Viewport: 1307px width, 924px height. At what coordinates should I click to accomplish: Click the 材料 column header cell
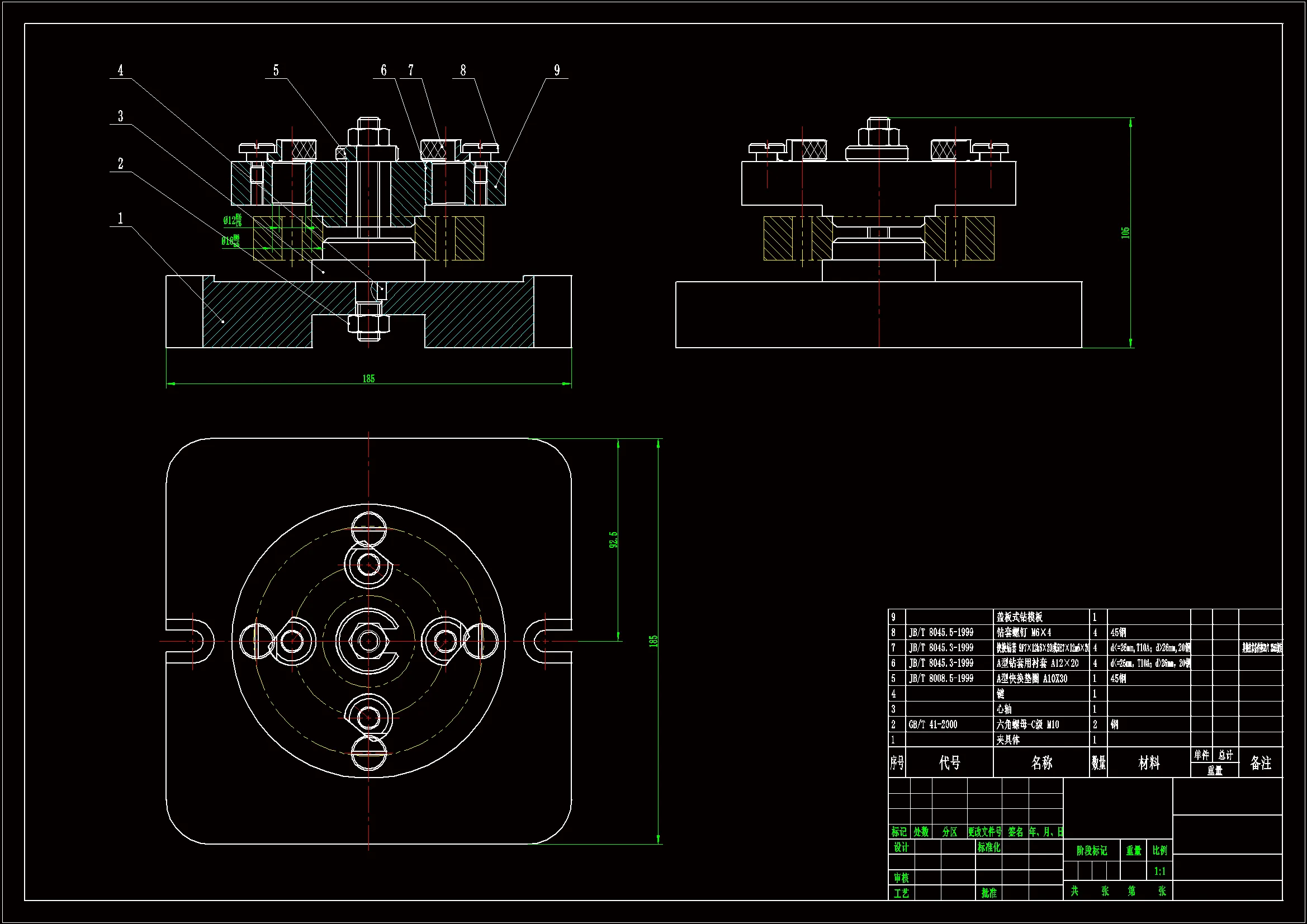pos(1148,762)
